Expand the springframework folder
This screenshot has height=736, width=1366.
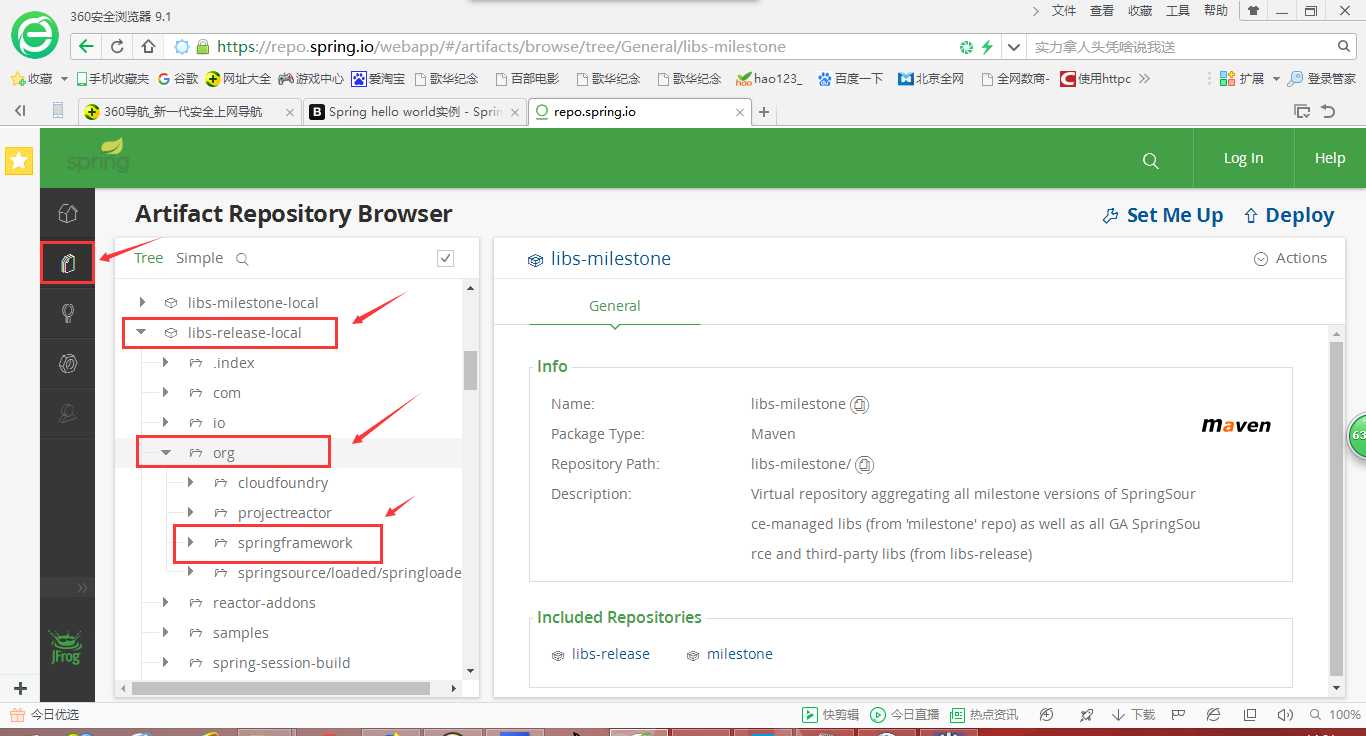coord(191,542)
